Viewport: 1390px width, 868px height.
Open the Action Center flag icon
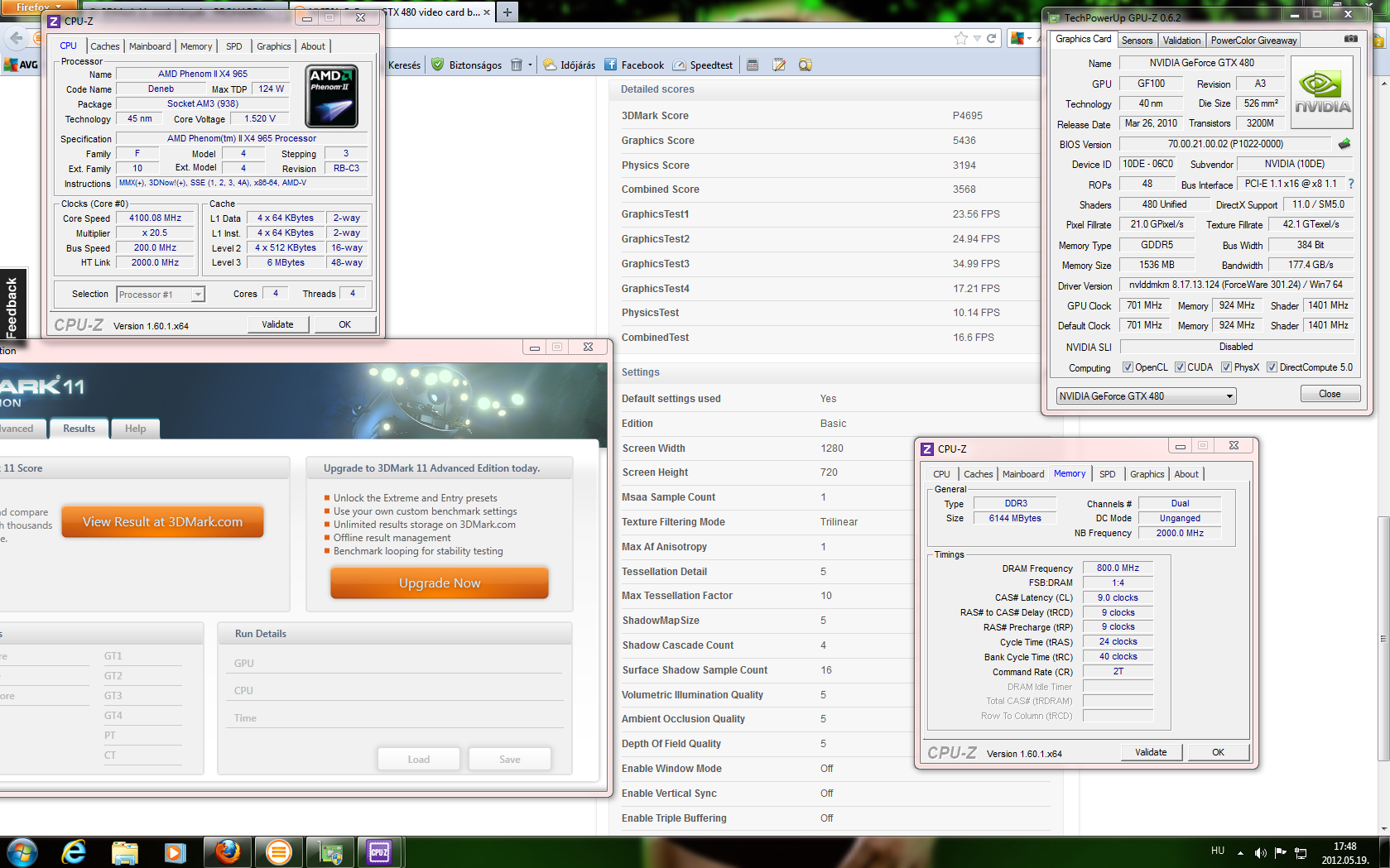click(1281, 852)
